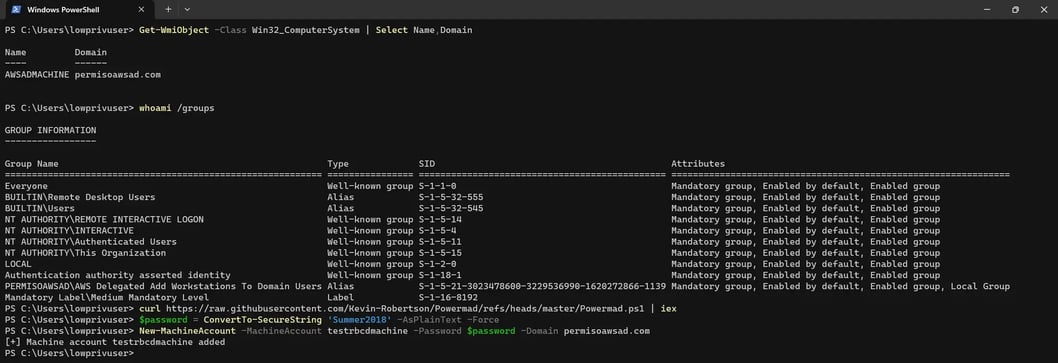Open a new terminal tab

168,9
